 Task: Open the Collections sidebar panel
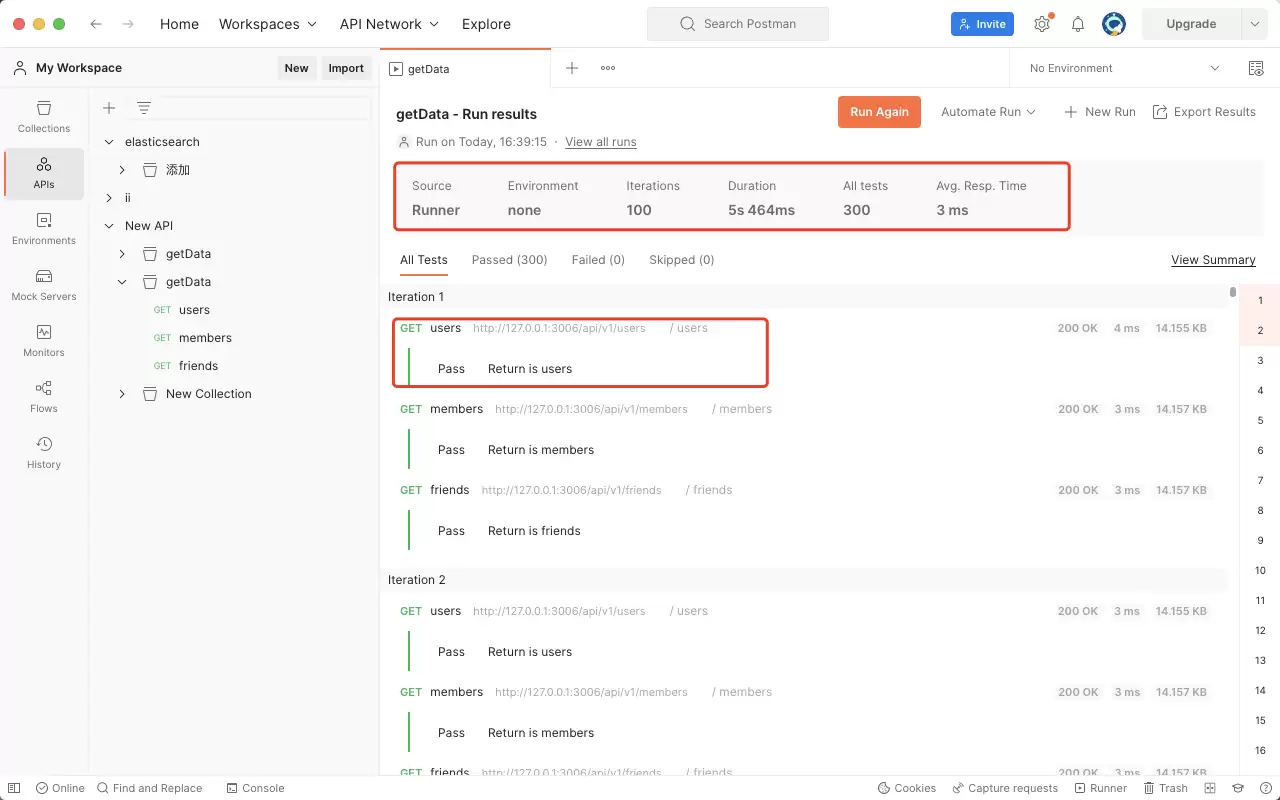pos(44,116)
